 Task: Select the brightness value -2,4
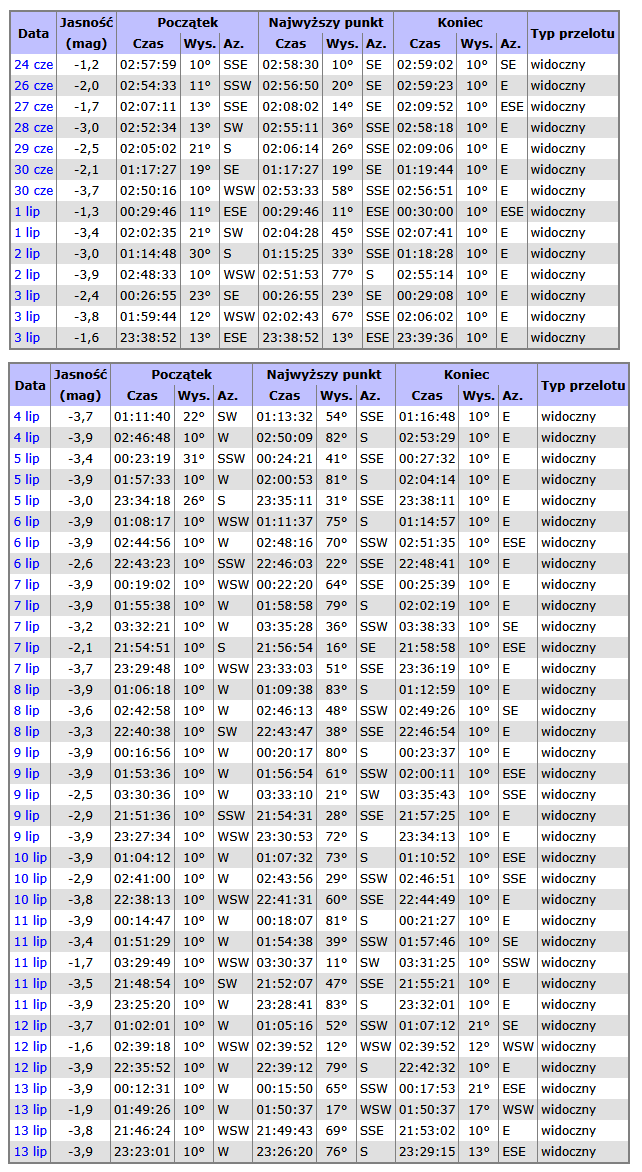click(87, 295)
